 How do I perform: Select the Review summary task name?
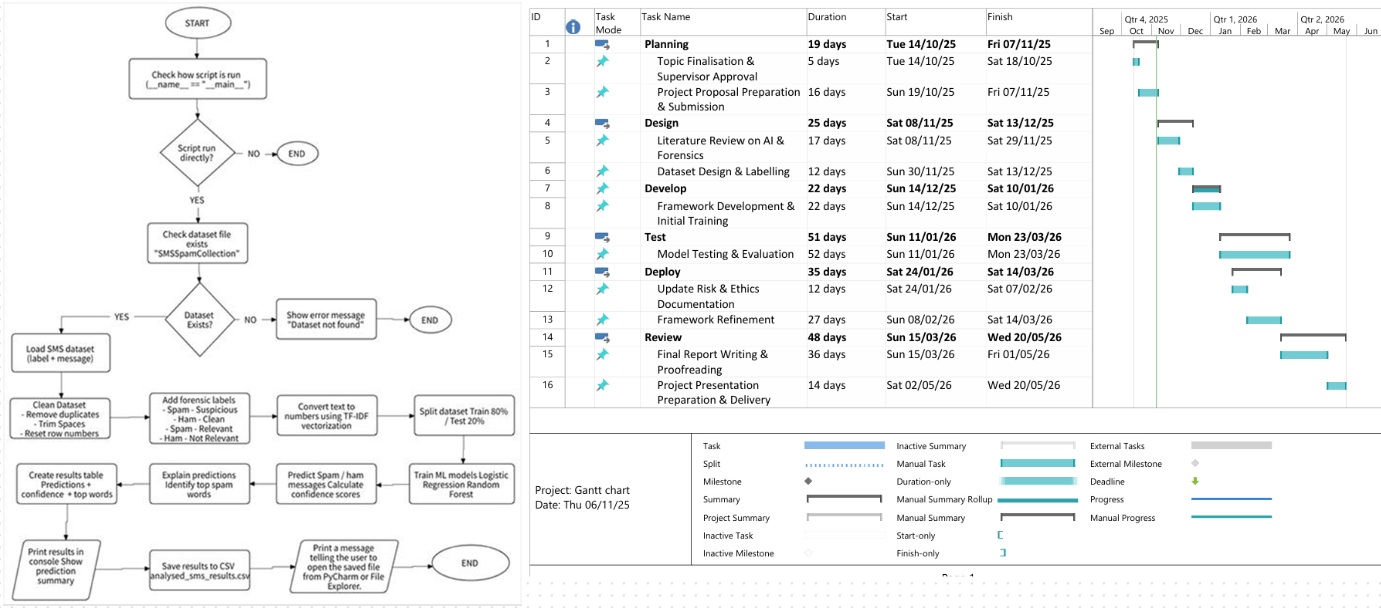(x=663, y=337)
